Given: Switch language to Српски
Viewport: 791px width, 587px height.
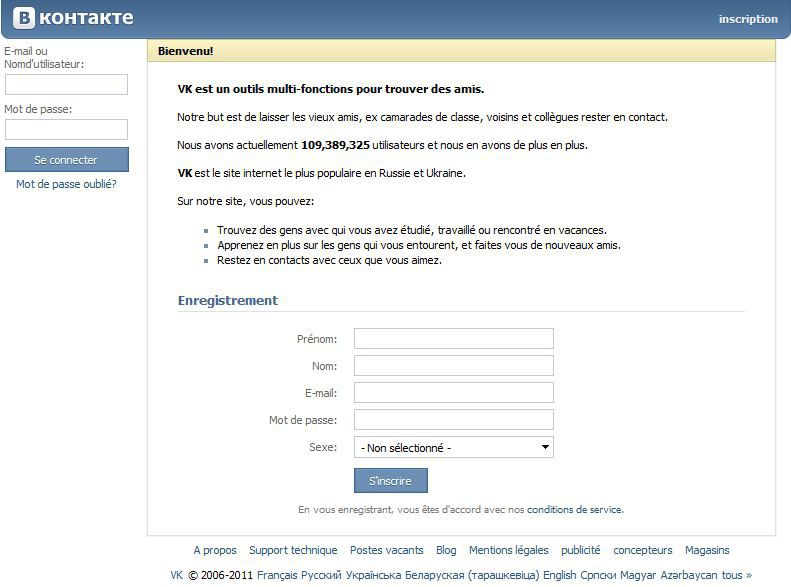Looking at the screenshot, I should coord(598,575).
